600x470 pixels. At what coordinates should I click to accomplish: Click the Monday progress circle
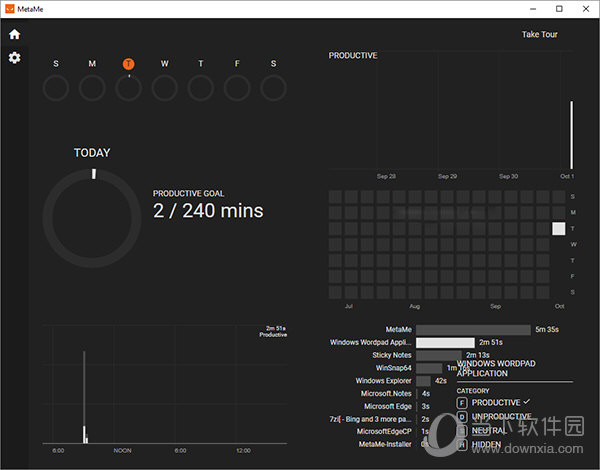[92, 88]
